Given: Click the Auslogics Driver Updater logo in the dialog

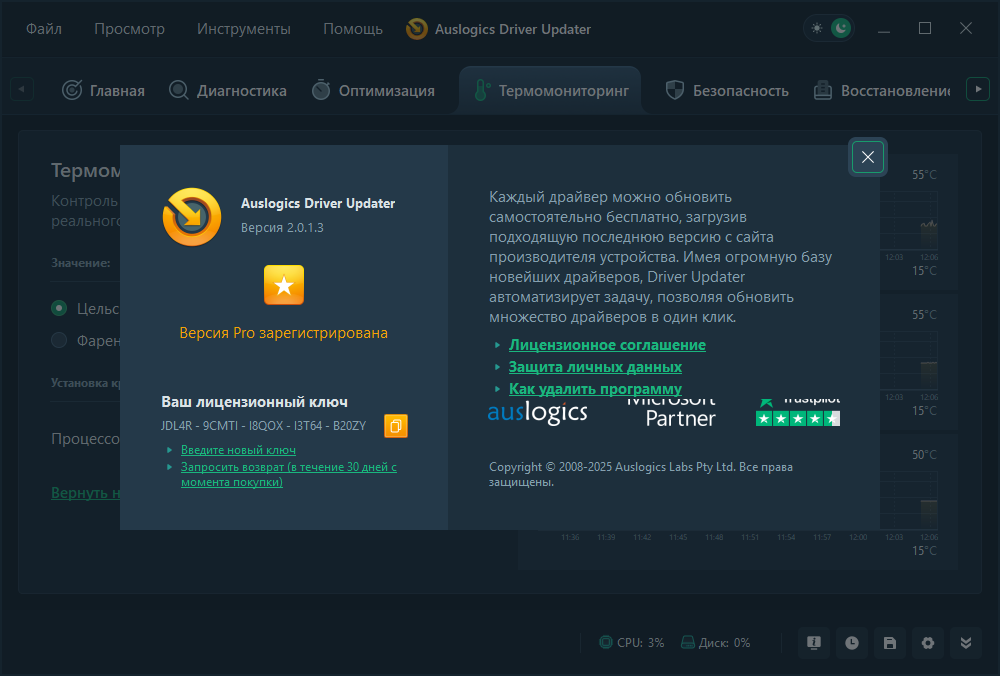Looking at the screenshot, I should pyautogui.click(x=192, y=217).
